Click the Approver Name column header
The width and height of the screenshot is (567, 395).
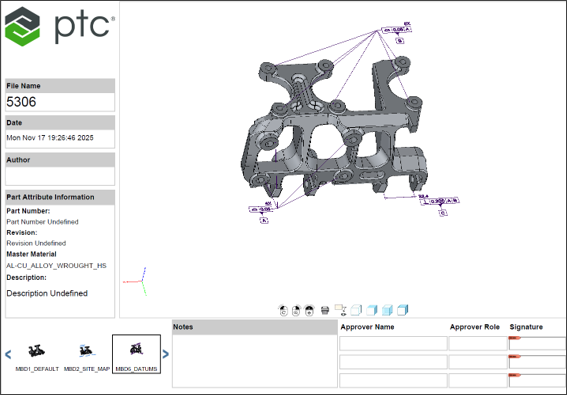(367, 327)
